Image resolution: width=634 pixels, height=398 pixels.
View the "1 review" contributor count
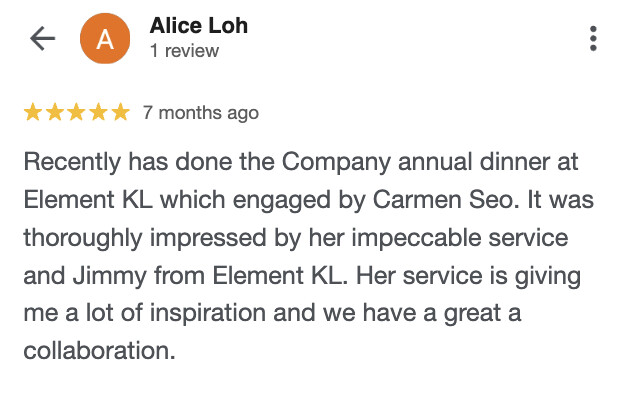184,51
